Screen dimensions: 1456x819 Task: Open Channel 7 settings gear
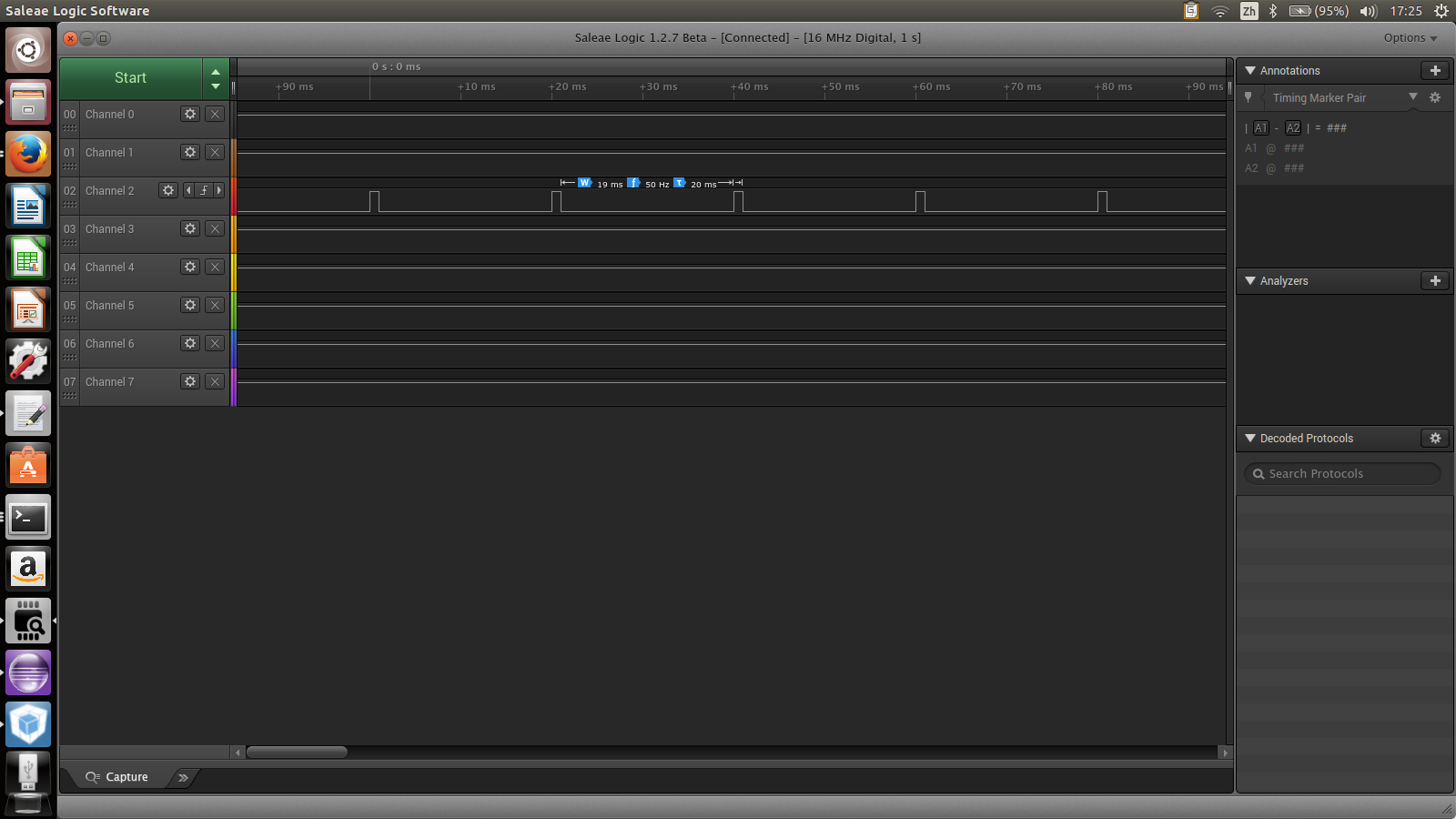pyautogui.click(x=190, y=381)
